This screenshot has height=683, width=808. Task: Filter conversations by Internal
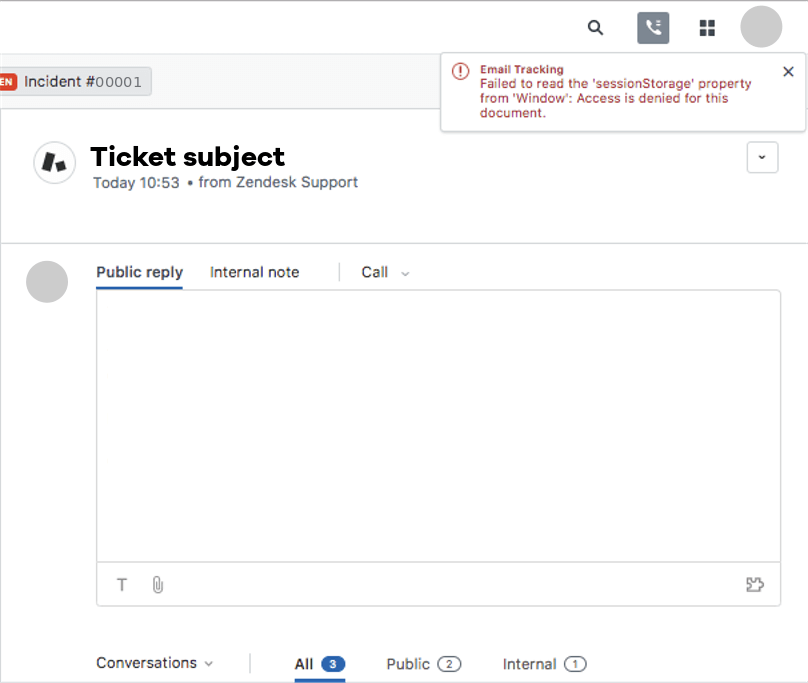coord(544,664)
